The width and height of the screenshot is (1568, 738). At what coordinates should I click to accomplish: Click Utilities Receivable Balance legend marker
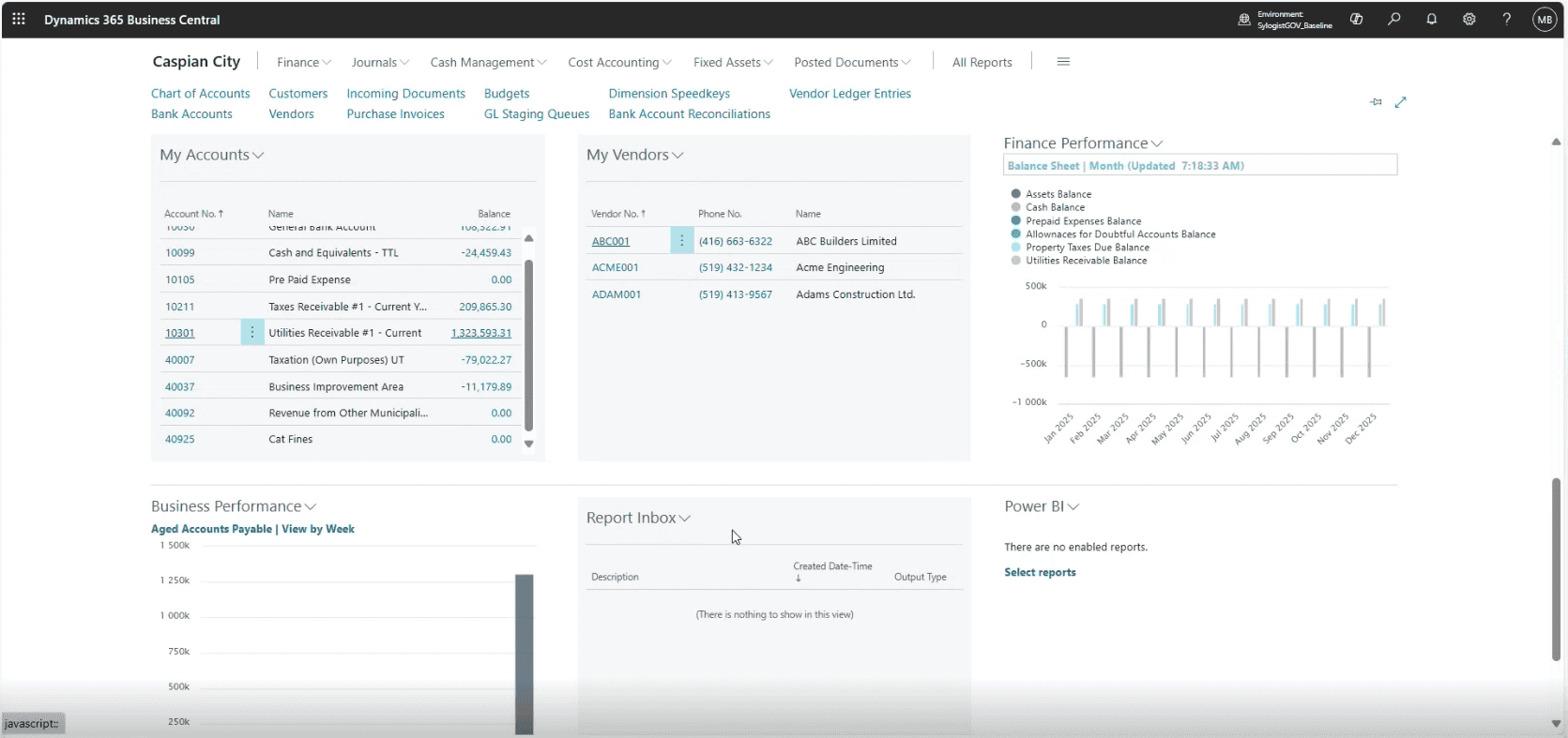pos(1015,261)
